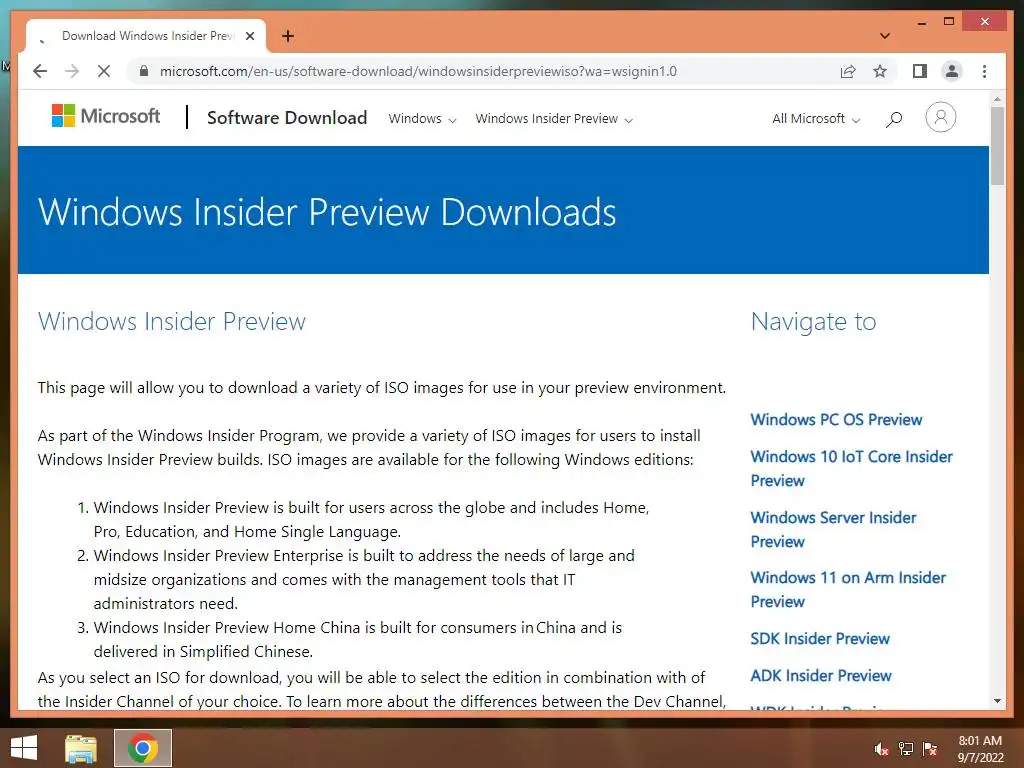Click the Microsoft logo
This screenshot has height=768, width=1024.
(106, 116)
